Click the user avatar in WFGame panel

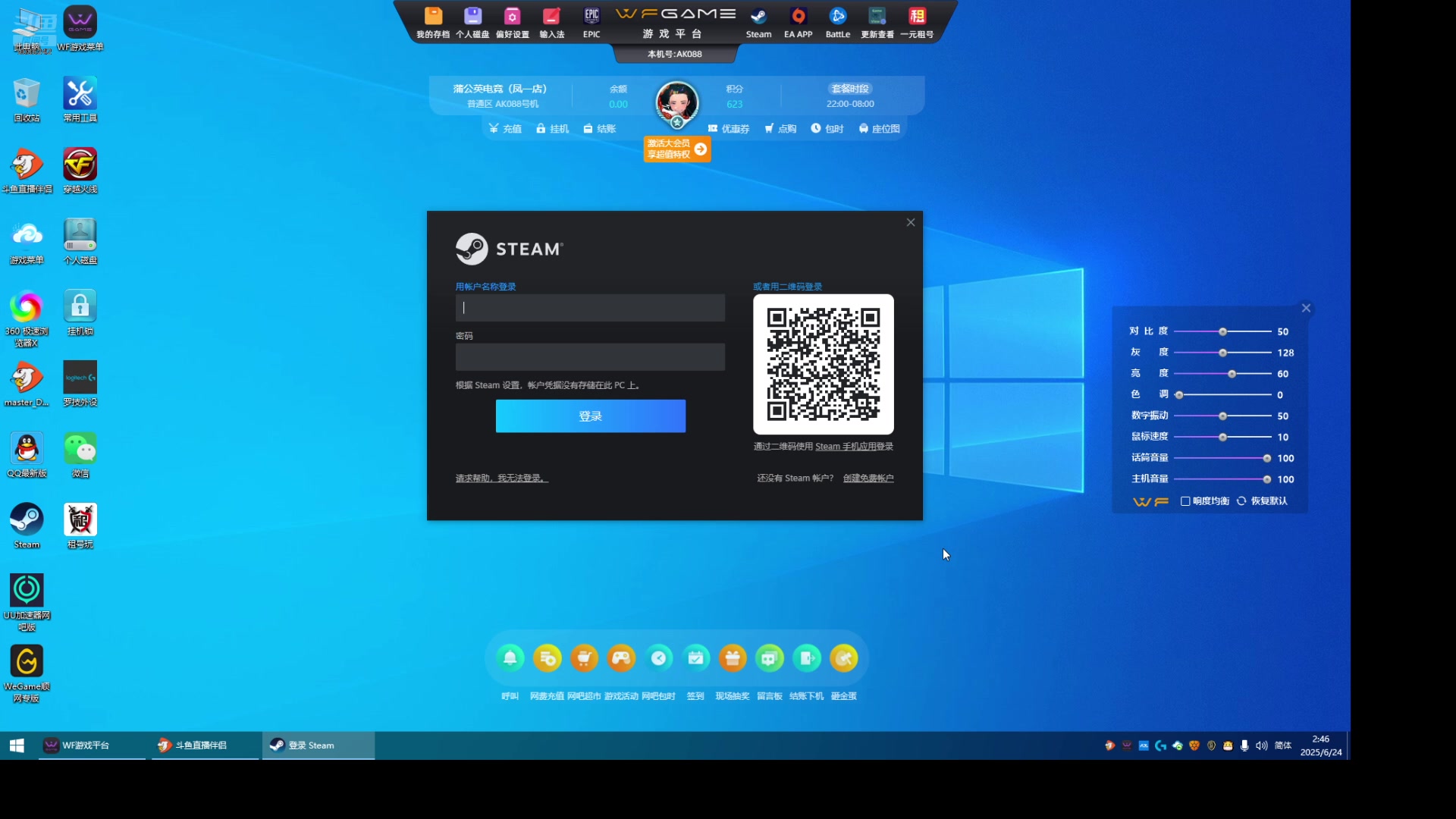pos(677,102)
